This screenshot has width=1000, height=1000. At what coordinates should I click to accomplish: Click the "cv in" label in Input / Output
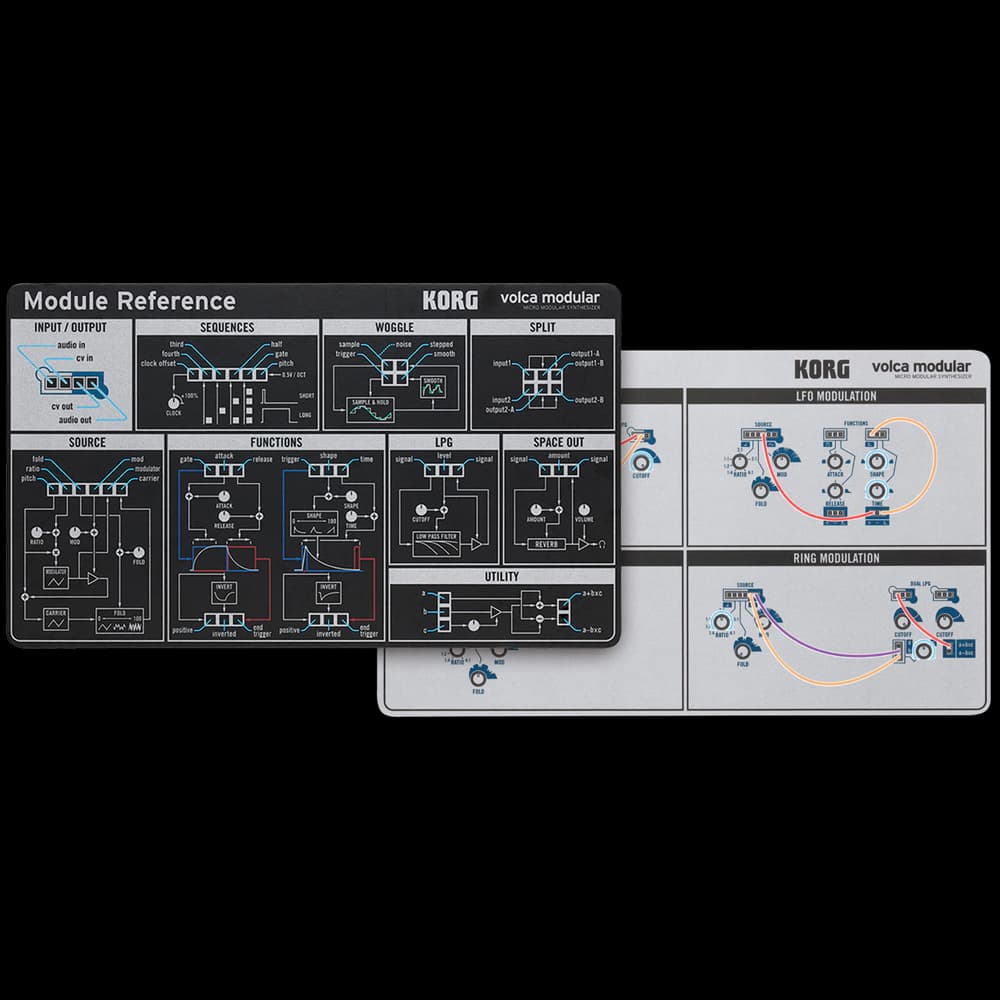click(x=85, y=358)
